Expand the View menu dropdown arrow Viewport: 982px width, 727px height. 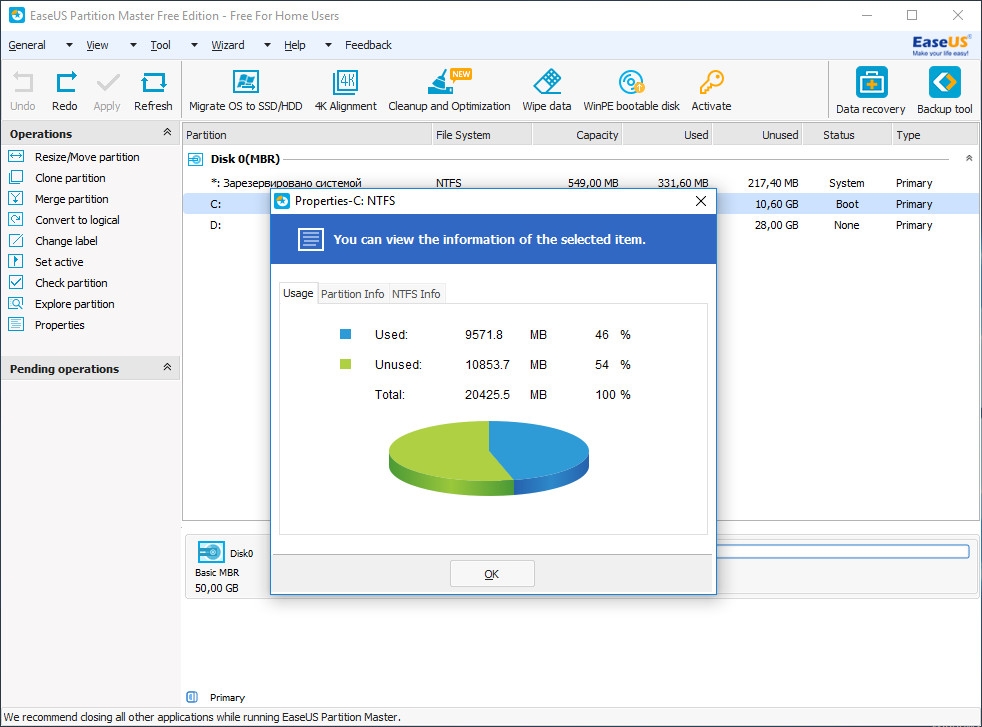(133, 45)
